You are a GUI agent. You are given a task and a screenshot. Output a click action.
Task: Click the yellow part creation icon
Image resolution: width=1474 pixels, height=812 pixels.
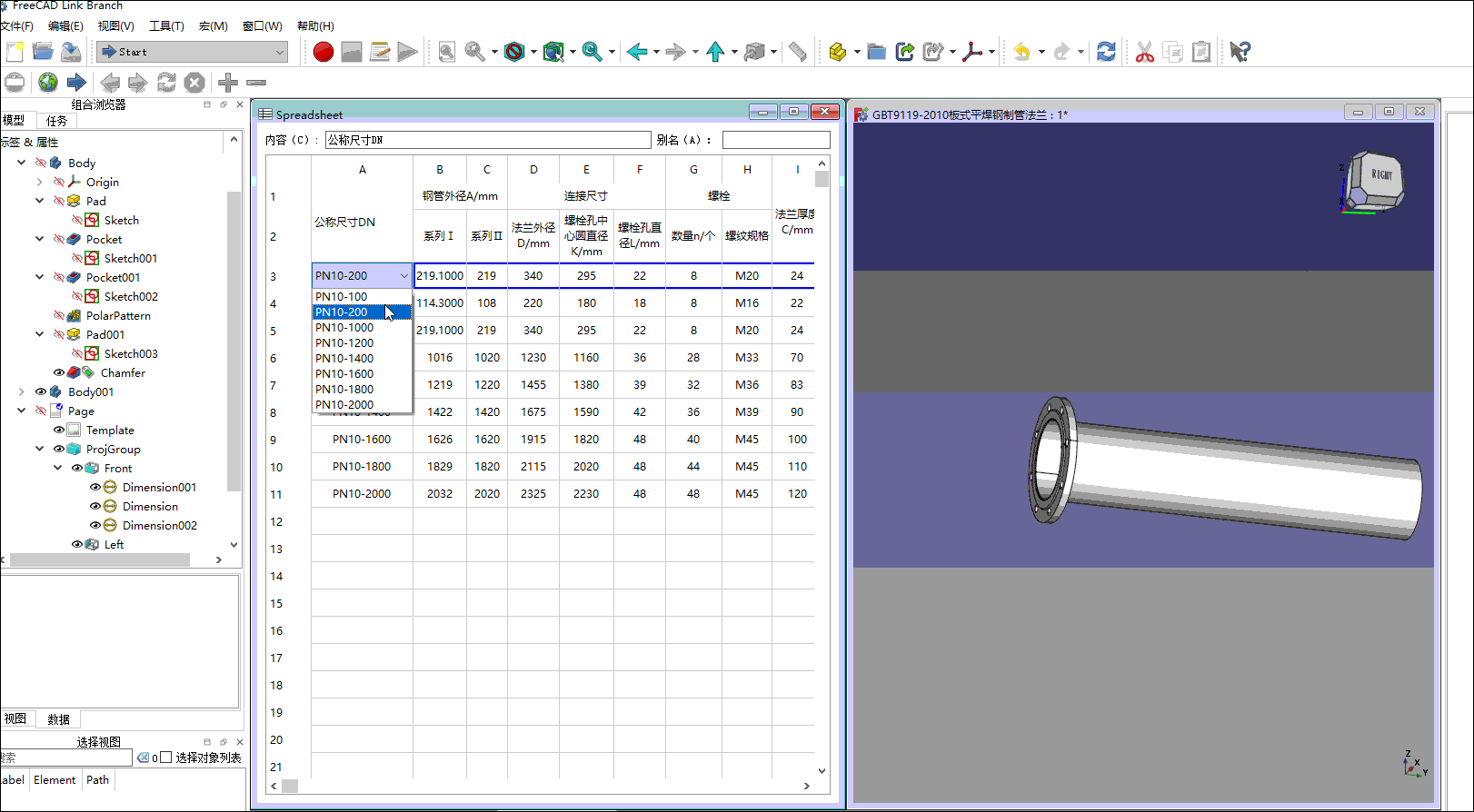(x=837, y=52)
